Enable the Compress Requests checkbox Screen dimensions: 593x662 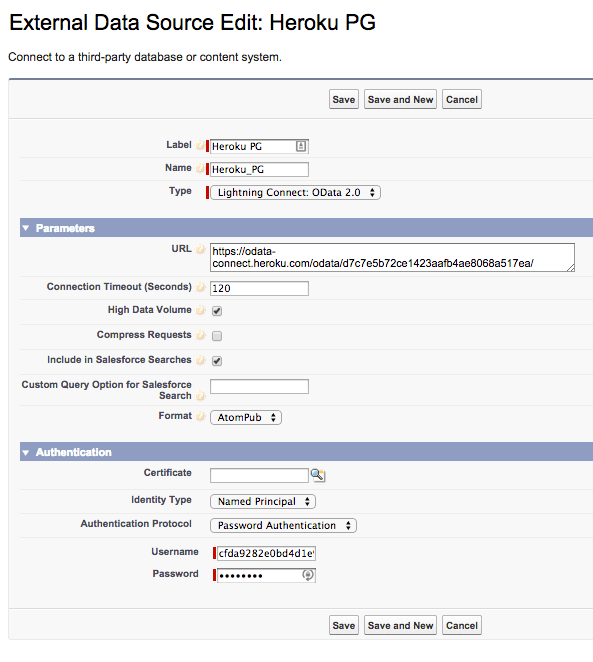(217, 336)
